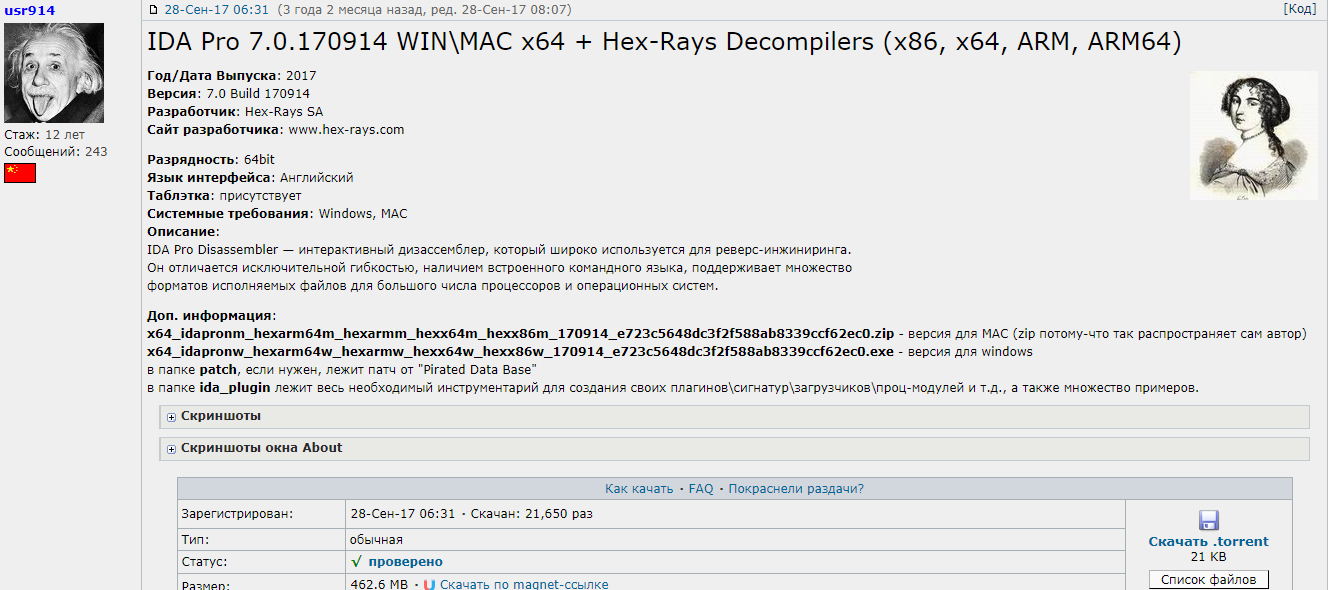Click the 'ida_plugin' folder name text
This screenshot has width=1328, height=590.
(x=235, y=388)
